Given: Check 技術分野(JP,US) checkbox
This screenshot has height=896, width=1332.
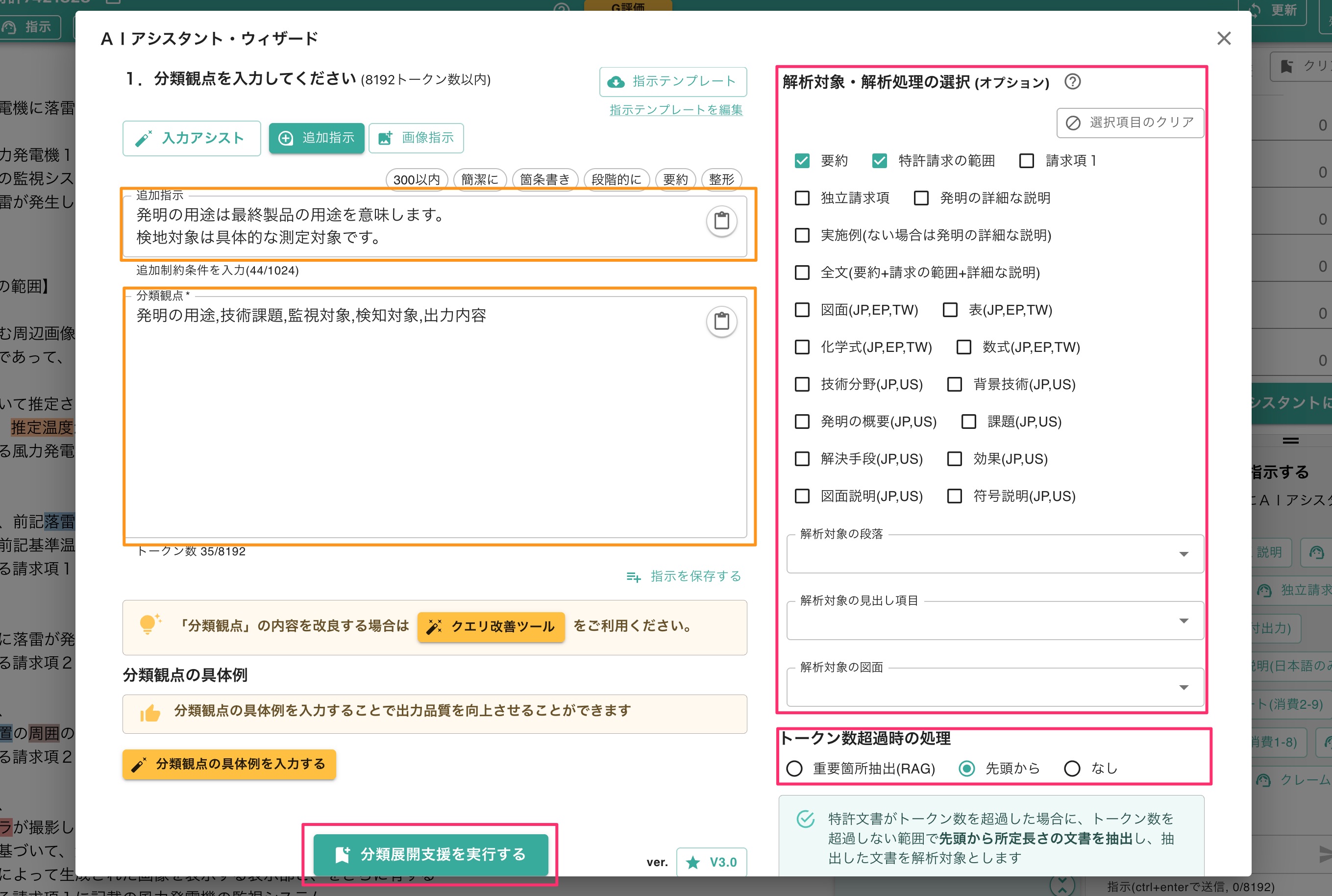Looking at the screenshot, I should click(802, 384).
